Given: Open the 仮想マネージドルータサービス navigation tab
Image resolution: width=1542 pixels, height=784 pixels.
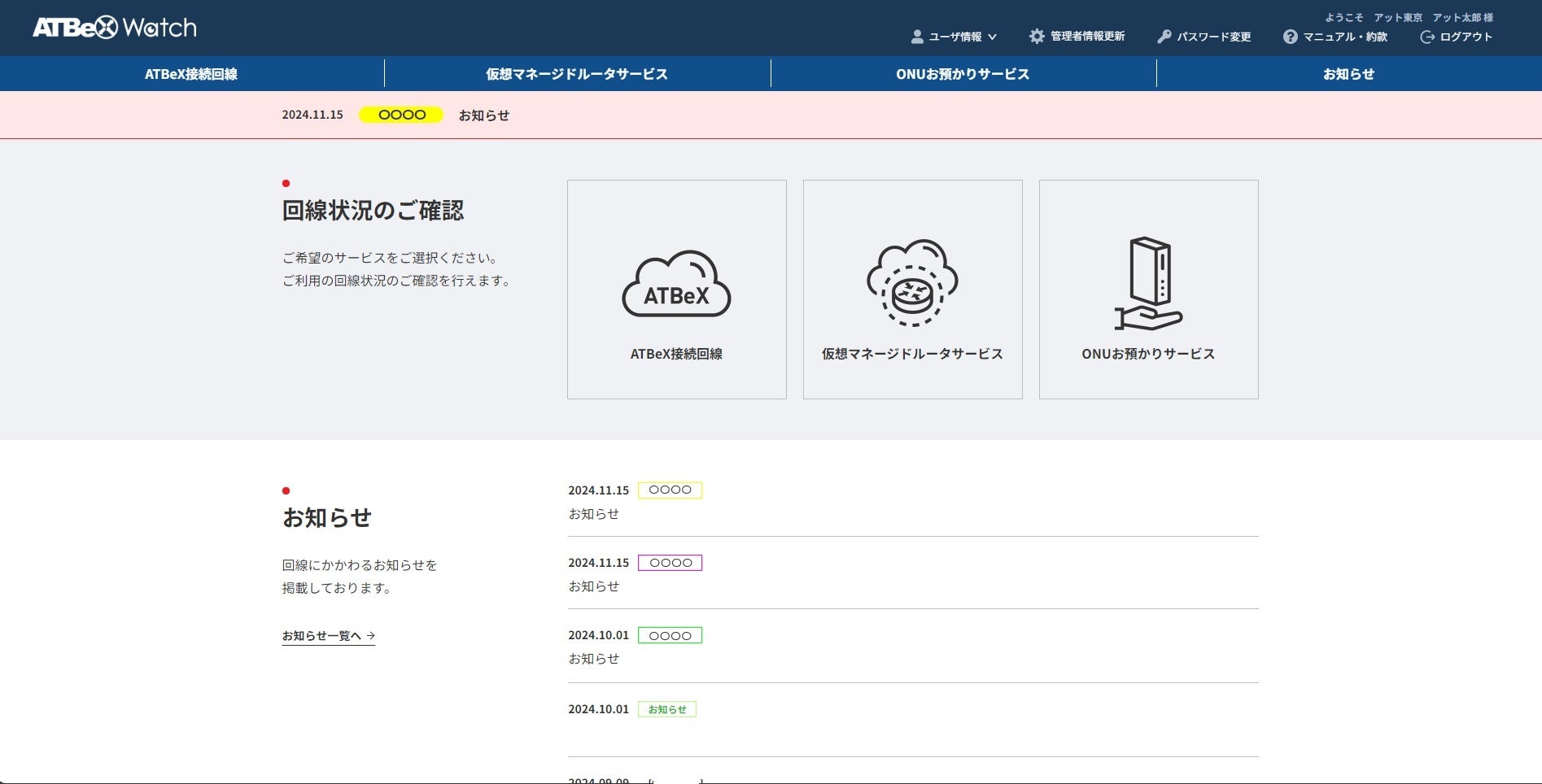Looking at the screenshot, I should (x=577, y=74).
